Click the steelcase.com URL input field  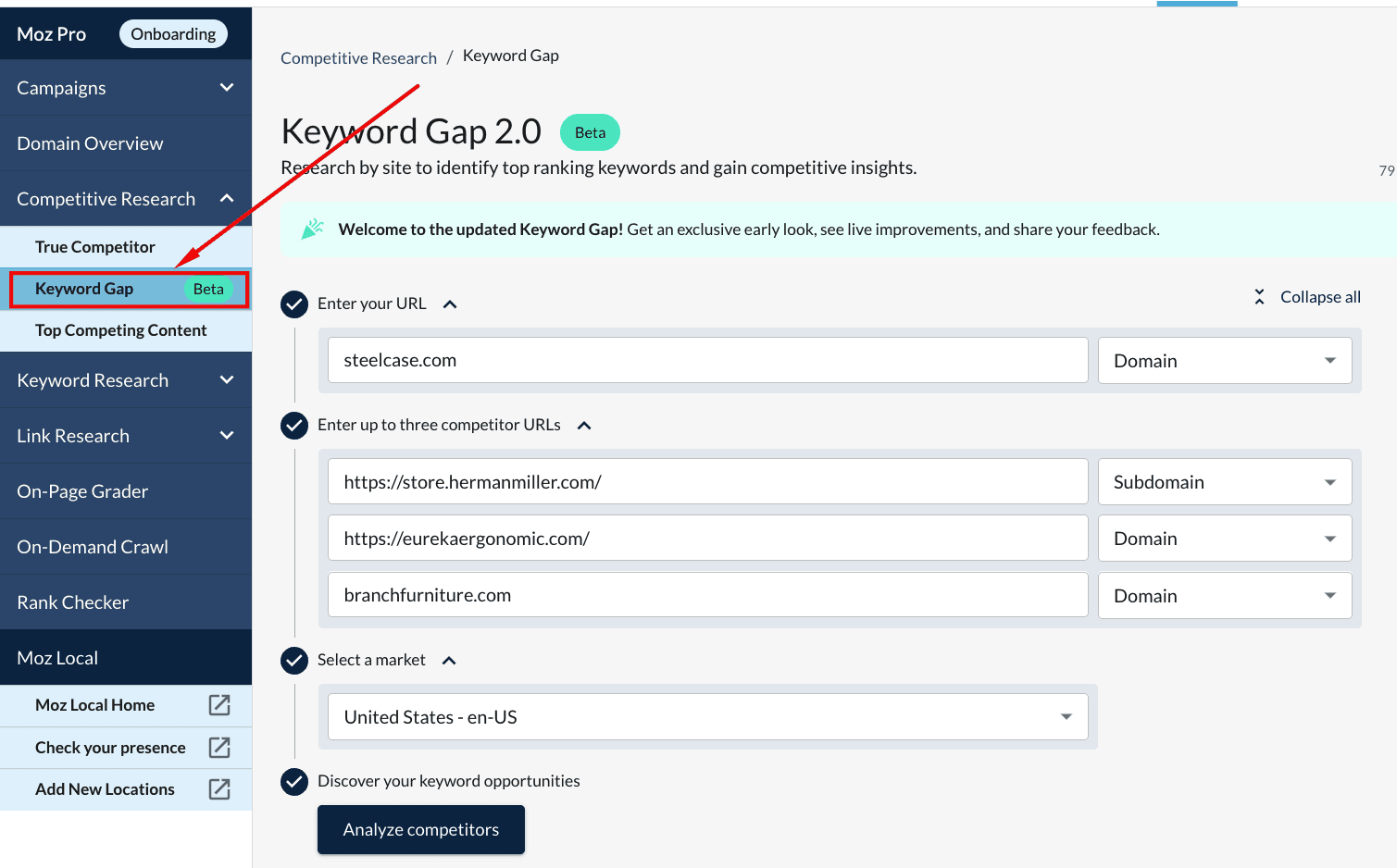coord(707,361)
